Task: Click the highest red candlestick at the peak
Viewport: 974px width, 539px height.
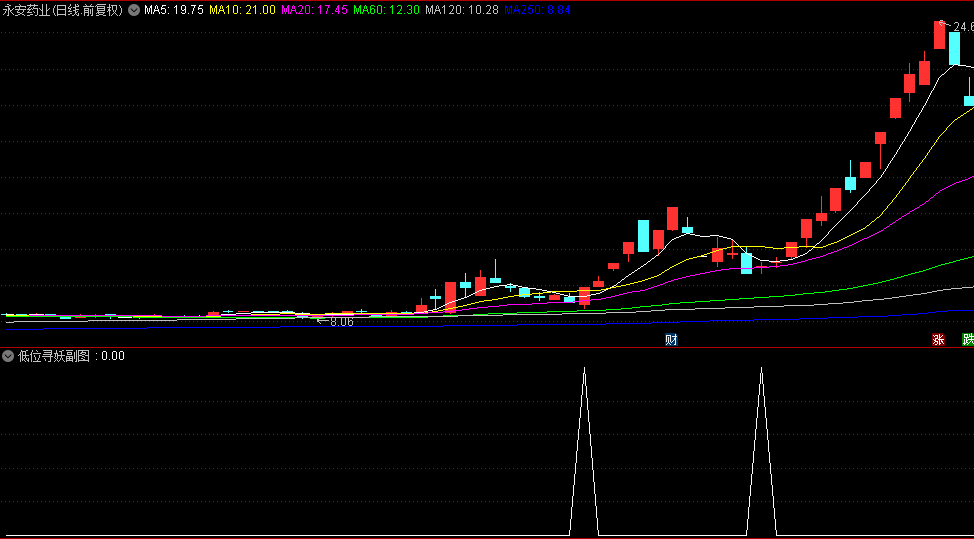Action: coord(939,35)
